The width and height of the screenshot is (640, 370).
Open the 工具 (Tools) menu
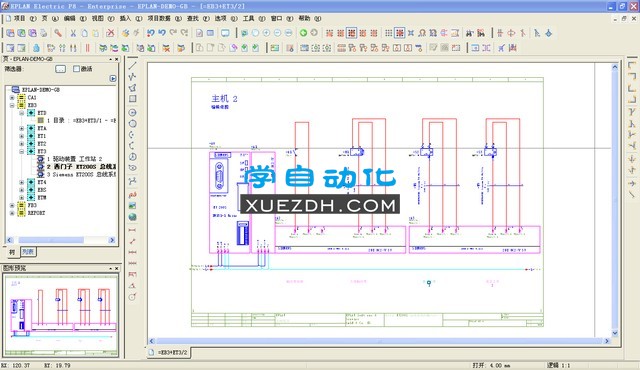click(253, 19)
